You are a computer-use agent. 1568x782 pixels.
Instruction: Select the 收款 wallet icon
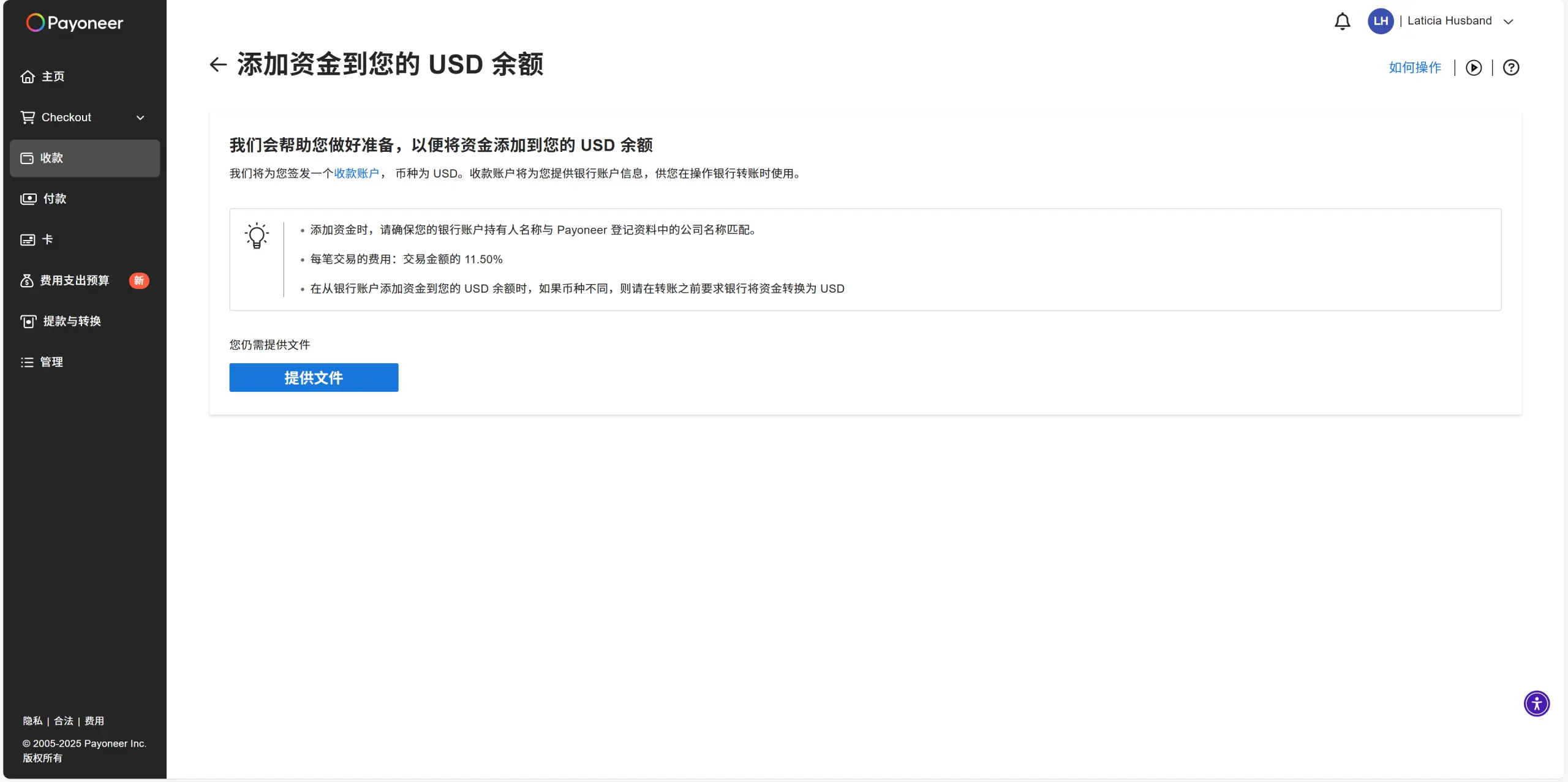pyautogui.click(x=27, y=158)
